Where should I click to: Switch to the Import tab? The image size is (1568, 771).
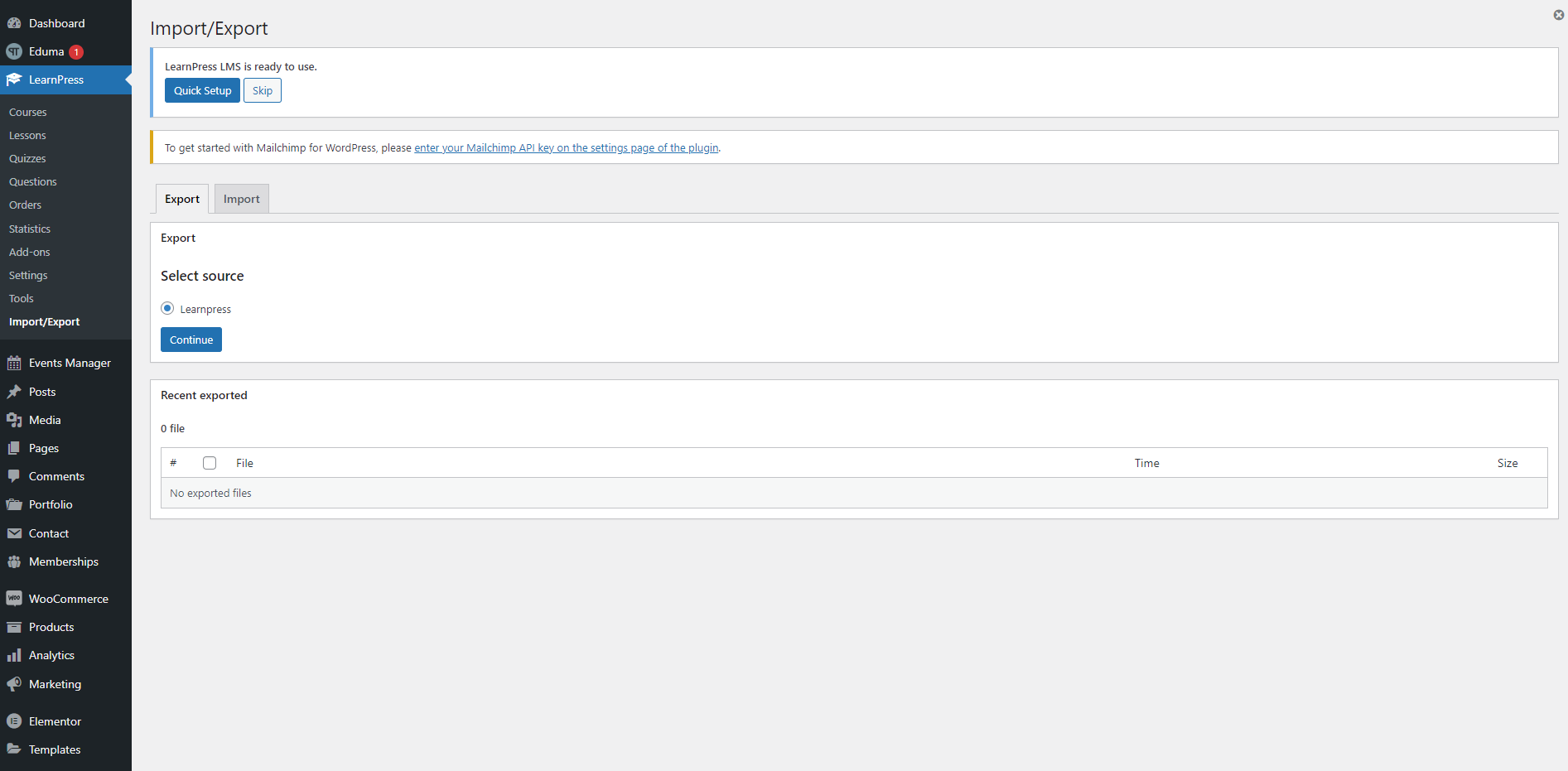pyautogui.click(x=242, y=199)
